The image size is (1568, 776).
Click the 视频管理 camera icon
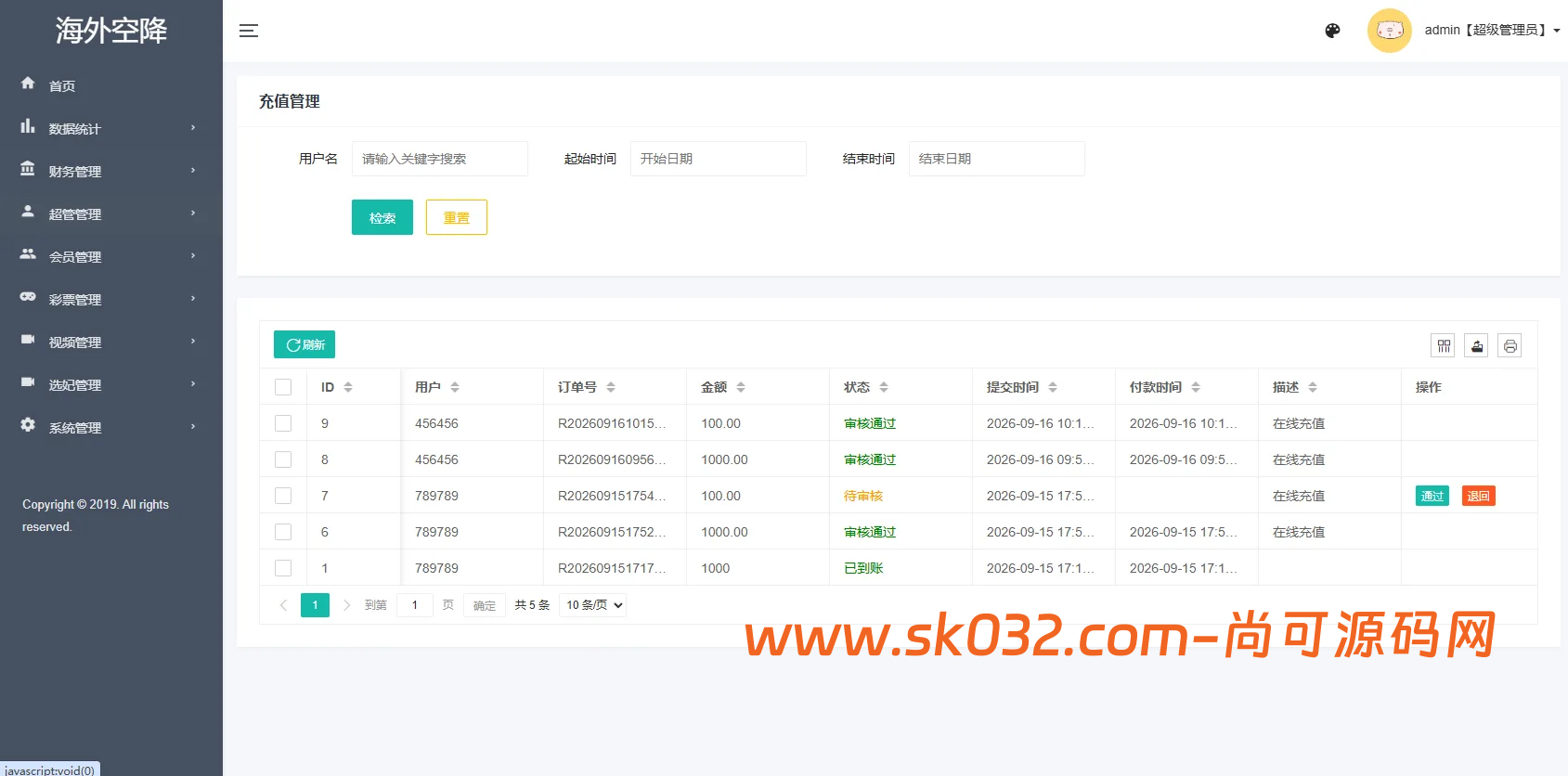(28, 340)
